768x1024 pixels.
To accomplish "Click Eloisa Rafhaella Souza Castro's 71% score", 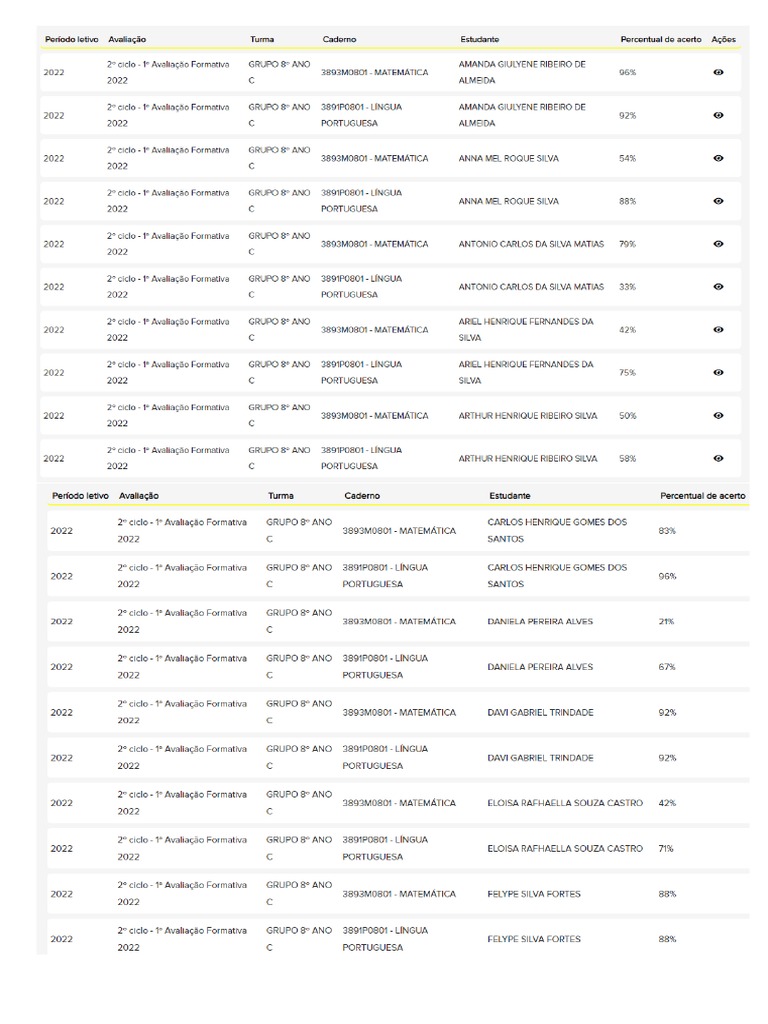I will pos(666,849).
